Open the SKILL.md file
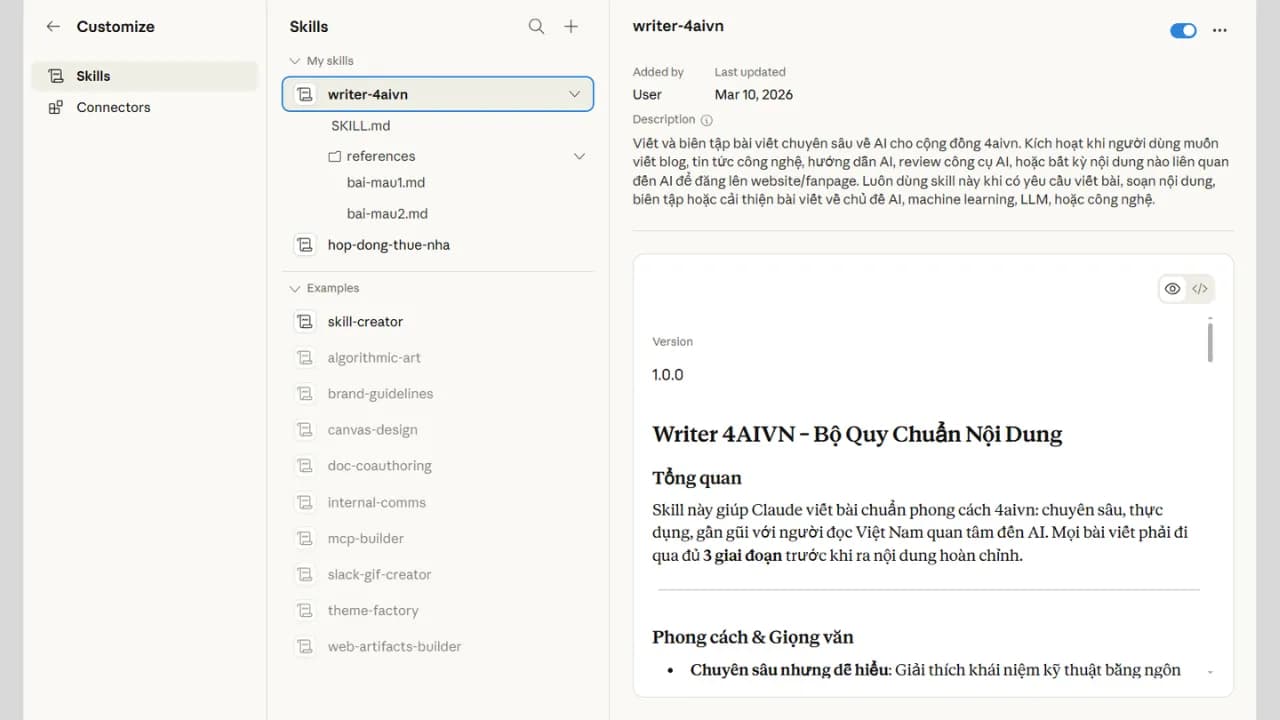This screenshot has width=1280, height=720. pyautogui.click(x=361, y=126)
